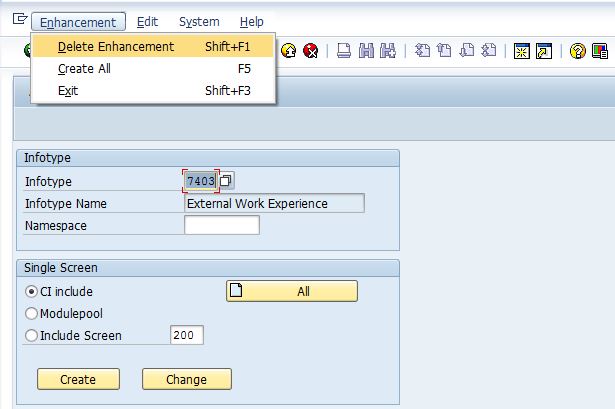Image resolution: width=615 pixels, height=409 pixels.
Task: Select the CI include radio button
Action: click(31, 292)
